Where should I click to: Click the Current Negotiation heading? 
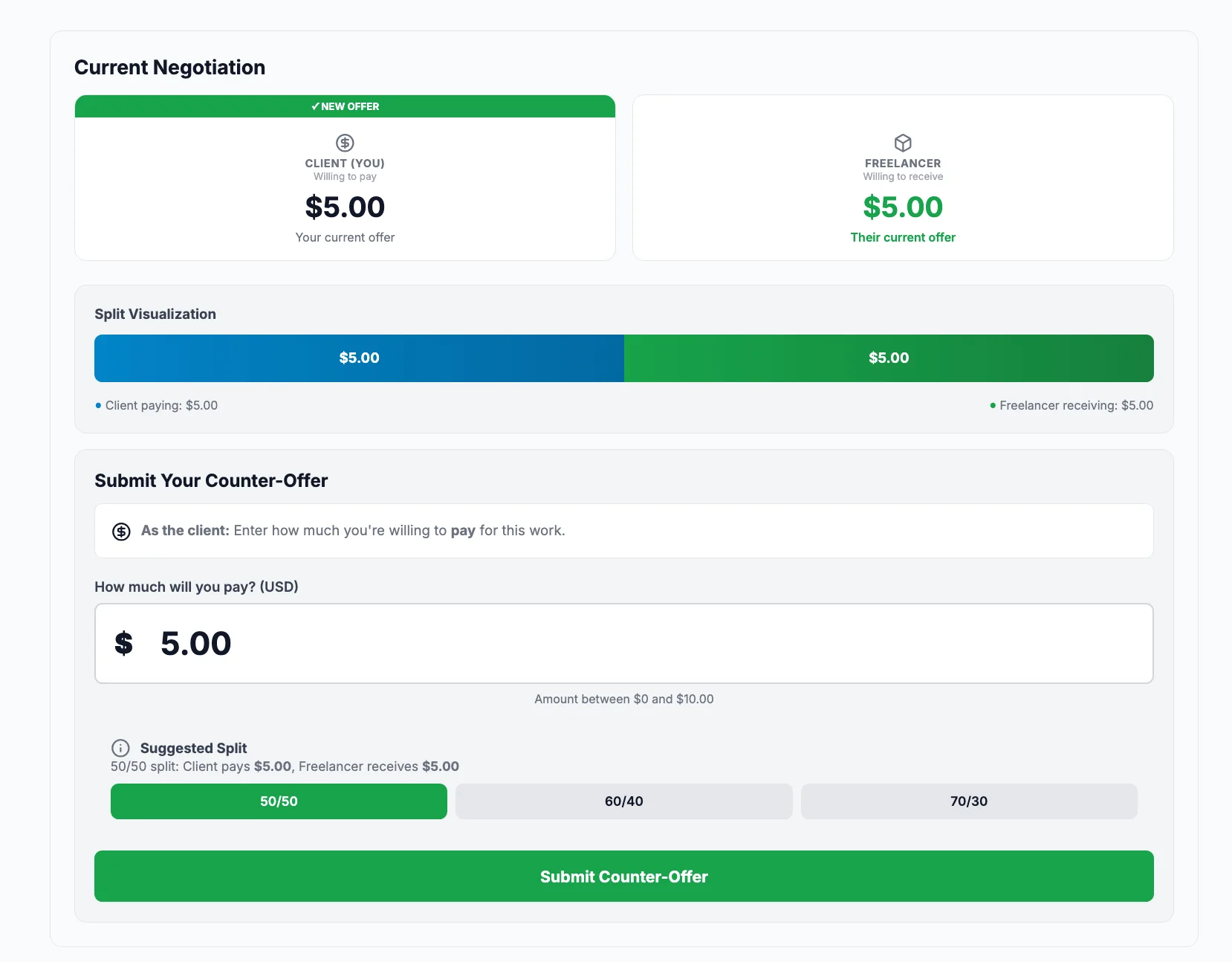(x=169, y=68)
